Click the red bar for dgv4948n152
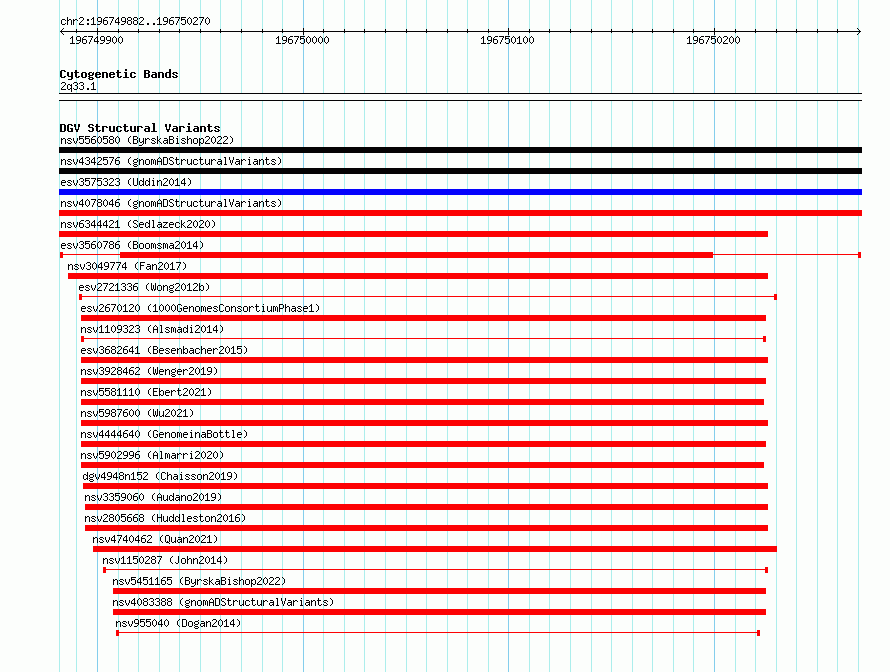Screen dimensions: 890x672 tap(426, 486)
